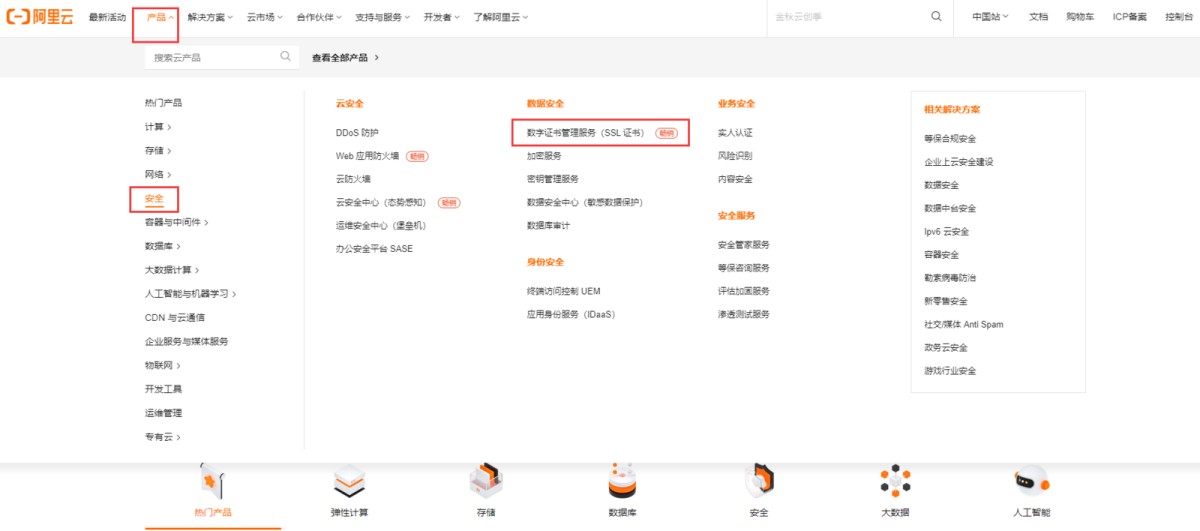Expand the 人工智能与机器学习 category
The image size is (1200, 531).
(x=190, y=294)
